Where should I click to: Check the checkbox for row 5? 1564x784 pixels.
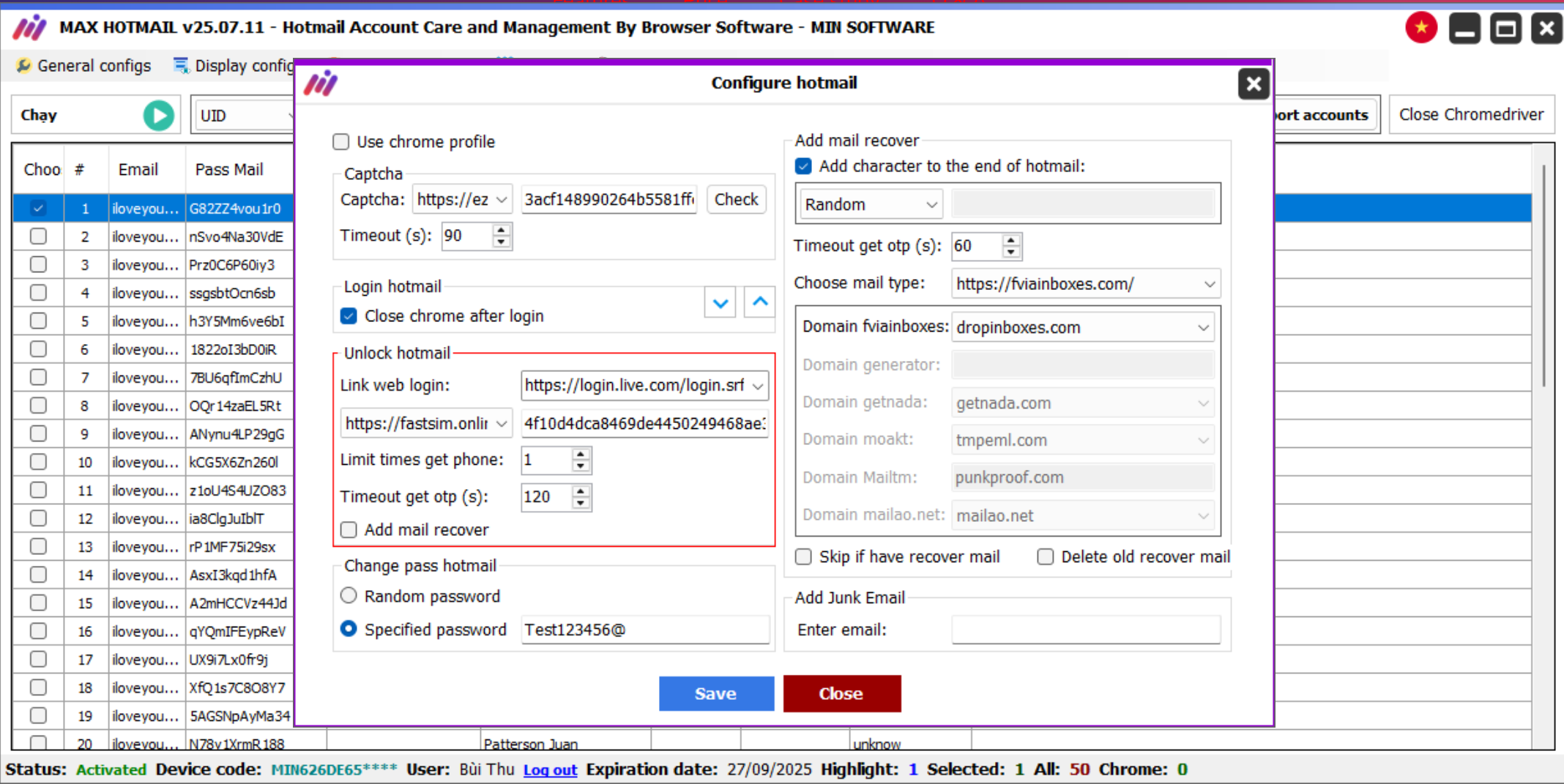pyautogui.click(x=38, y=321)
